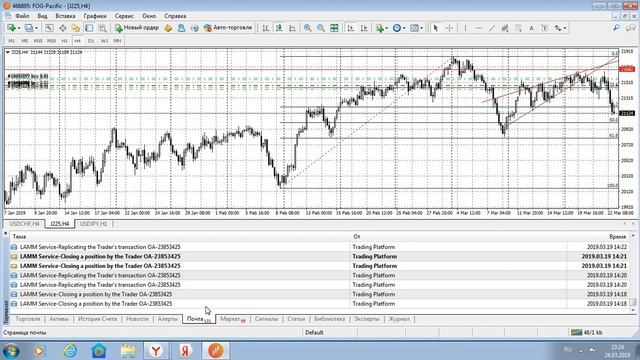Switch timeframe to M5
The image size is (640, 360).
click(x=24, y=41)
